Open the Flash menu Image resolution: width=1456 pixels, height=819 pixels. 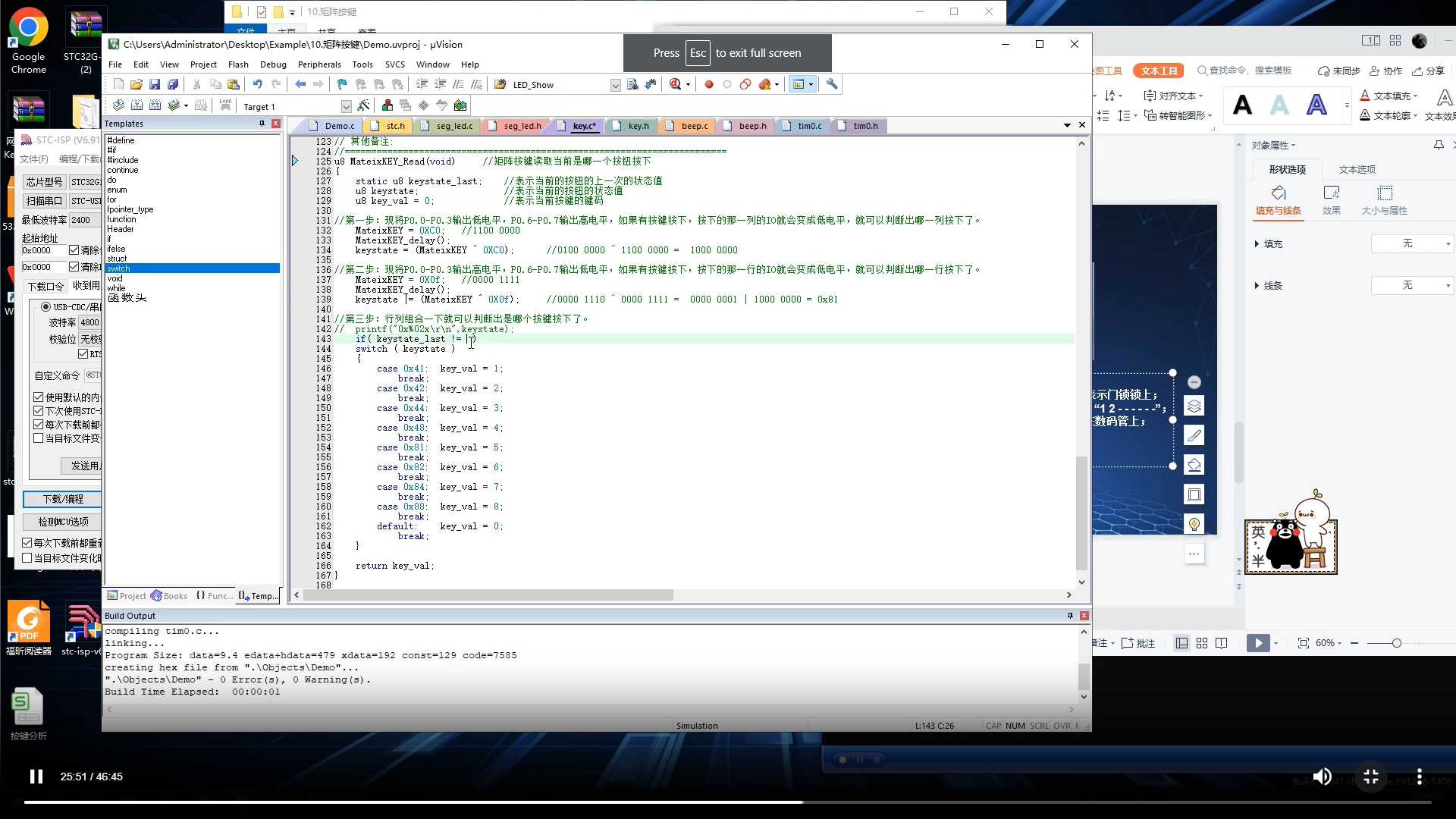pos(238,64)
